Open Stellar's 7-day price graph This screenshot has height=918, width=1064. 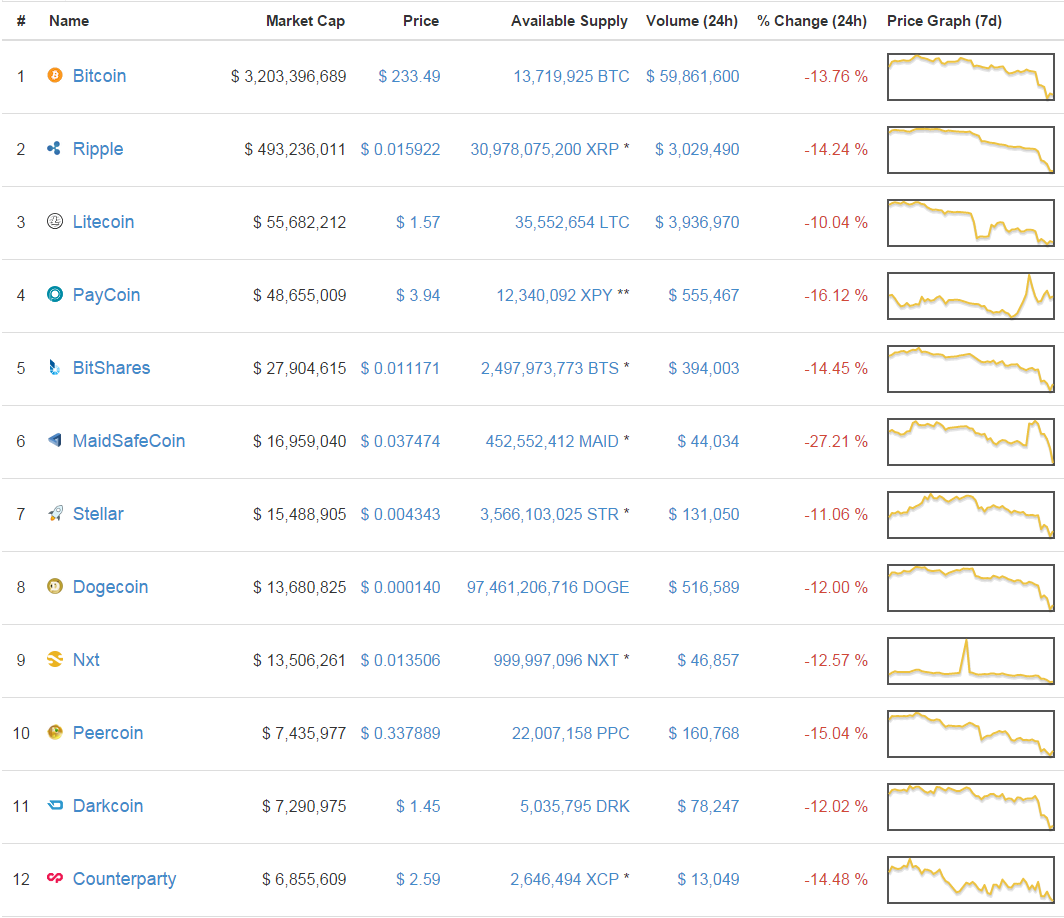click(x=970, y=514)
